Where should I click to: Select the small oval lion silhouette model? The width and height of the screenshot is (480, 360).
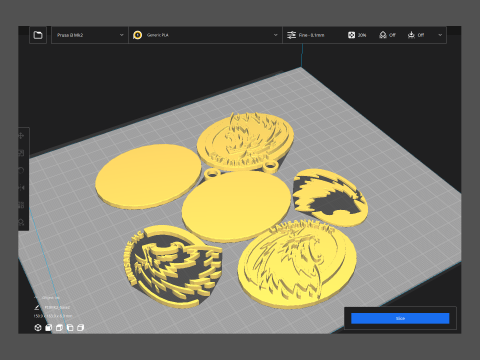pyautogui.click(x=330, y=197)
